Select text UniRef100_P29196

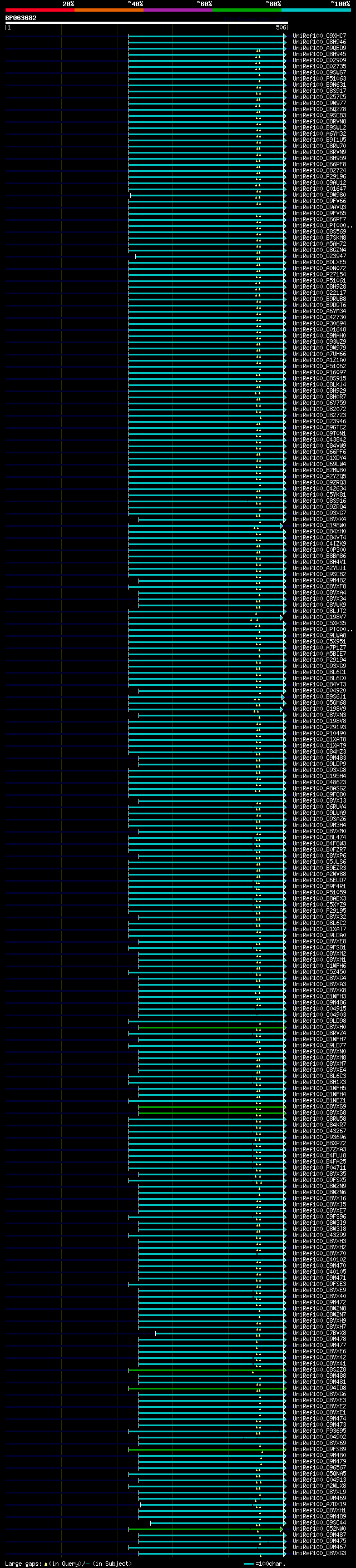[319, 176]
